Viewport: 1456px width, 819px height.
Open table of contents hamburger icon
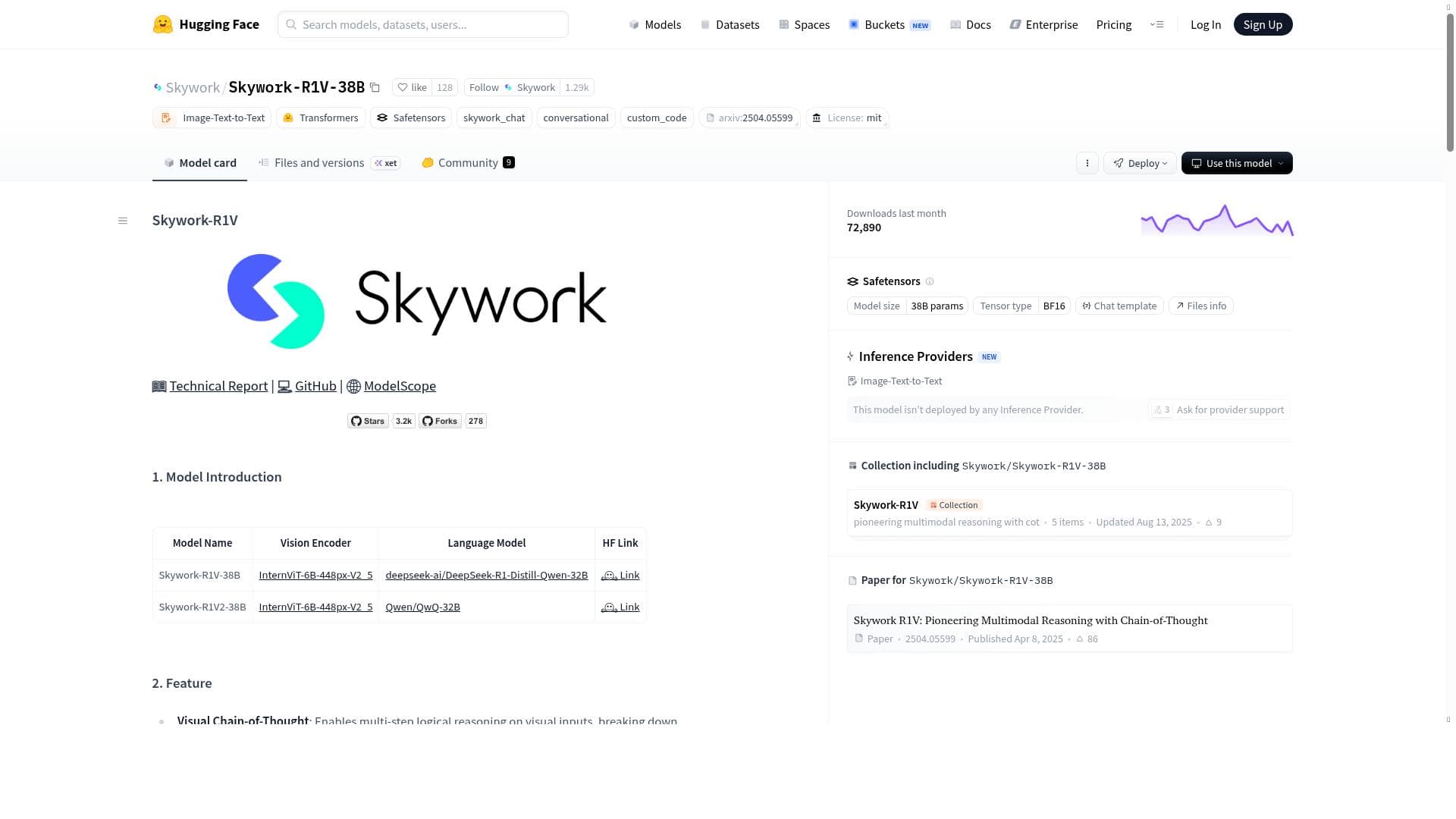tap(123, 221)
